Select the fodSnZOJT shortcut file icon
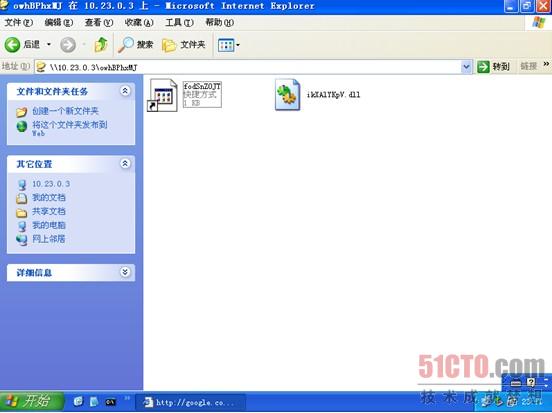The image size is (552, 413). click(162, 95)
